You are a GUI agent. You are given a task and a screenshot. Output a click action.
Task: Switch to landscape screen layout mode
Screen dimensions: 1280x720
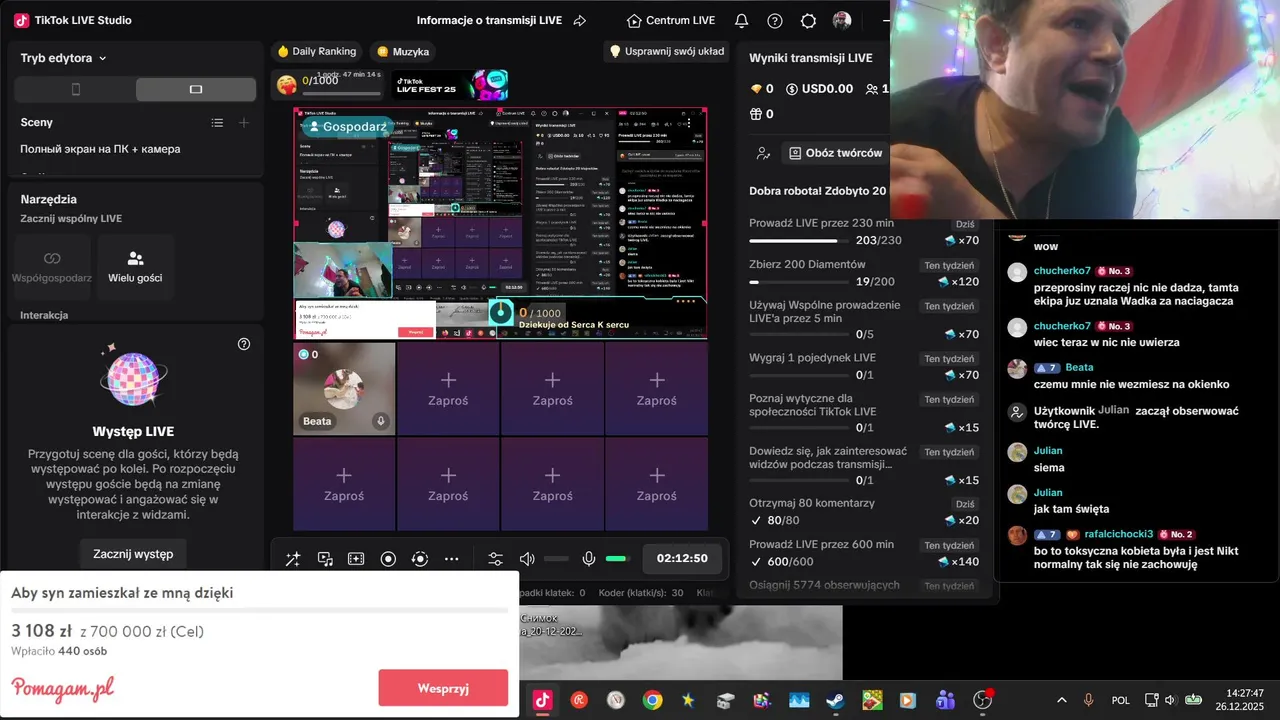tap(196, 89)
